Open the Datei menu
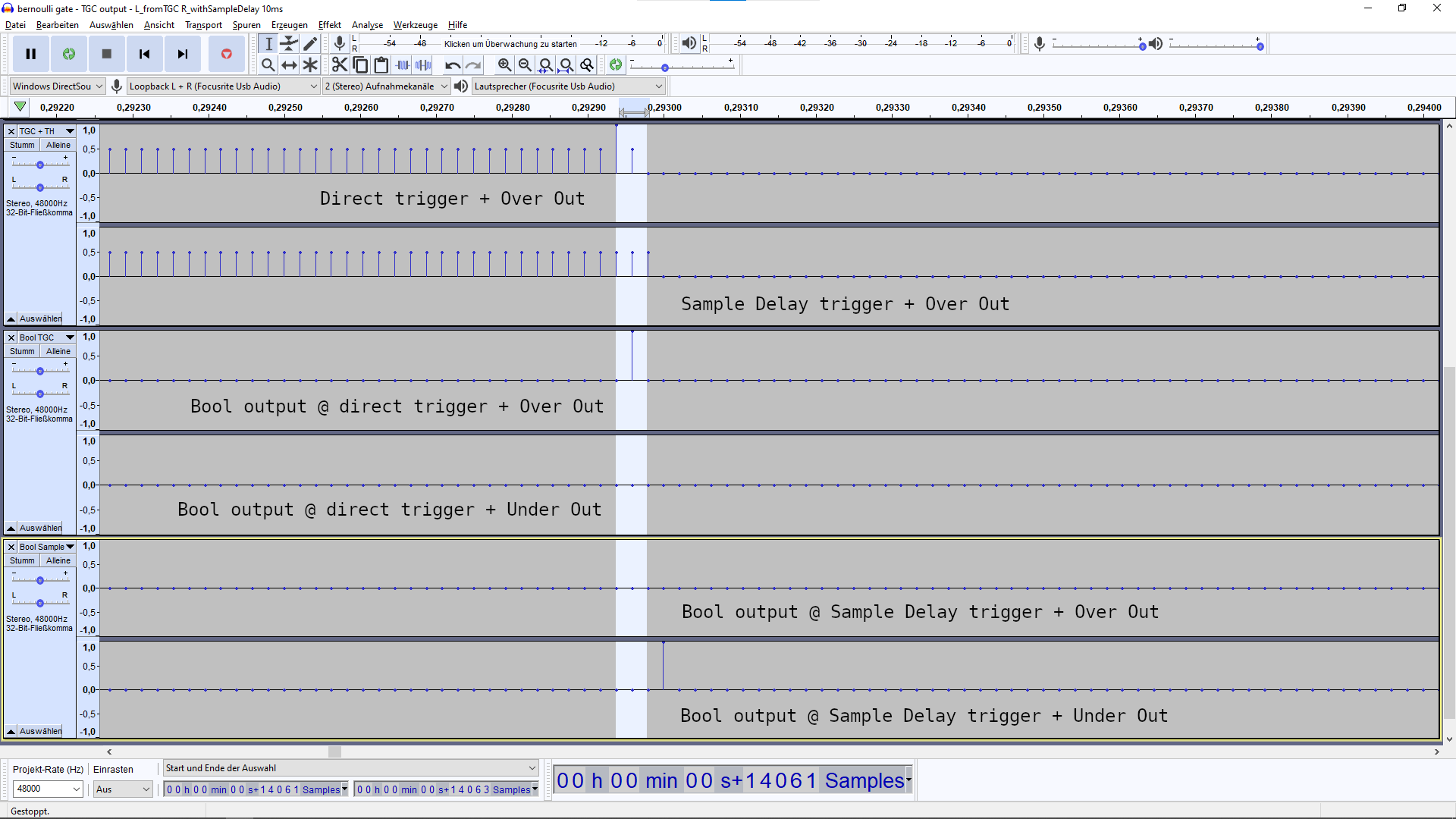 [x=15, y=25]
